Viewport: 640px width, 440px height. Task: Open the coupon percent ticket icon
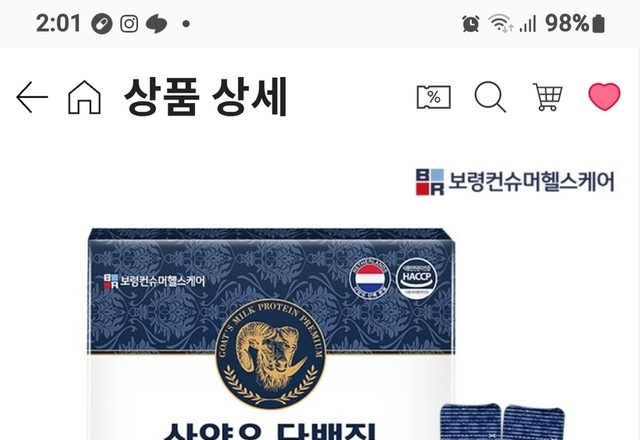pyautogui.click(x=433, y=97)
